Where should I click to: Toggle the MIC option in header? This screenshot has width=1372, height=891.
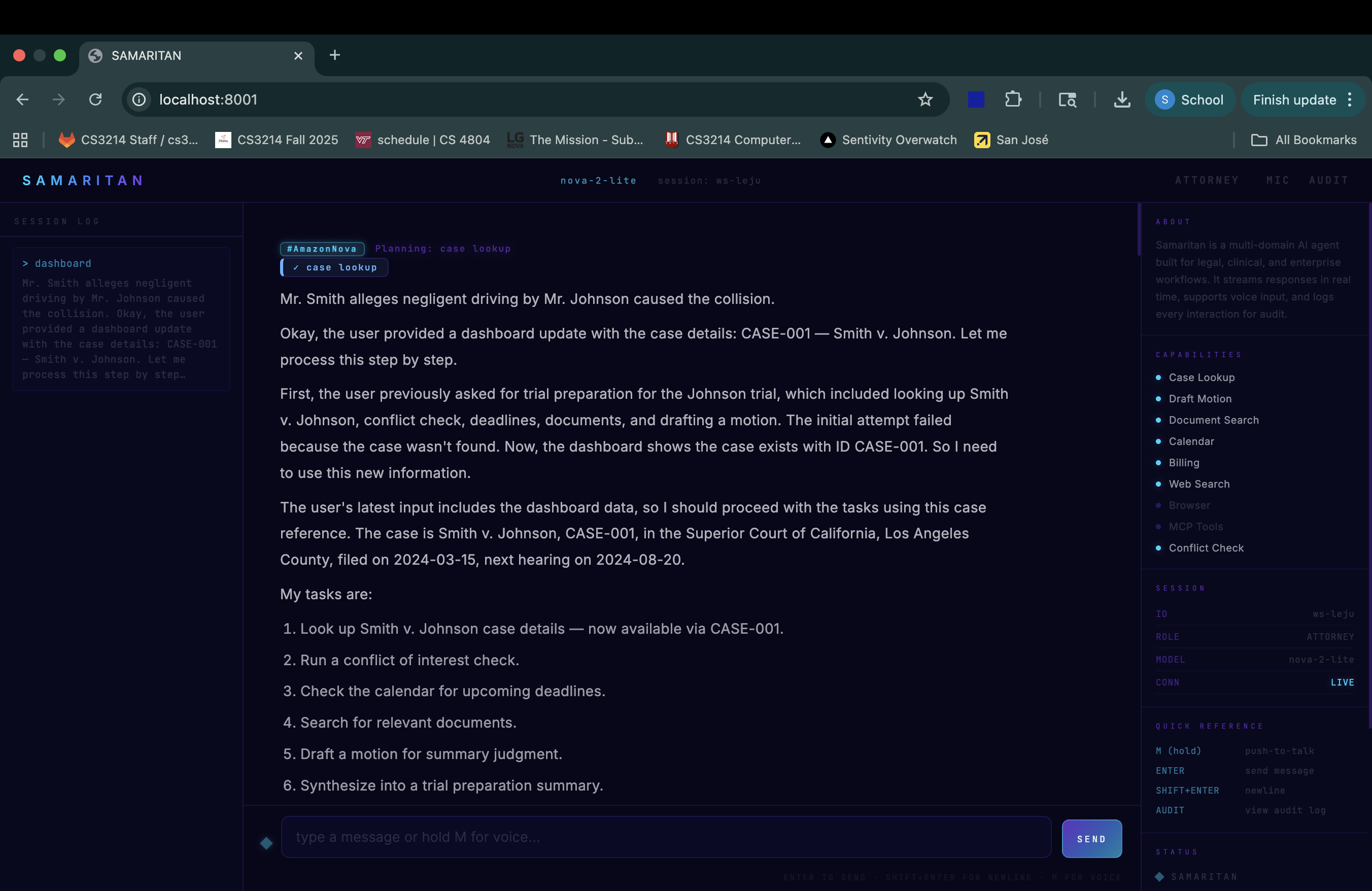pyautogui.click(x=1278, y=181)
